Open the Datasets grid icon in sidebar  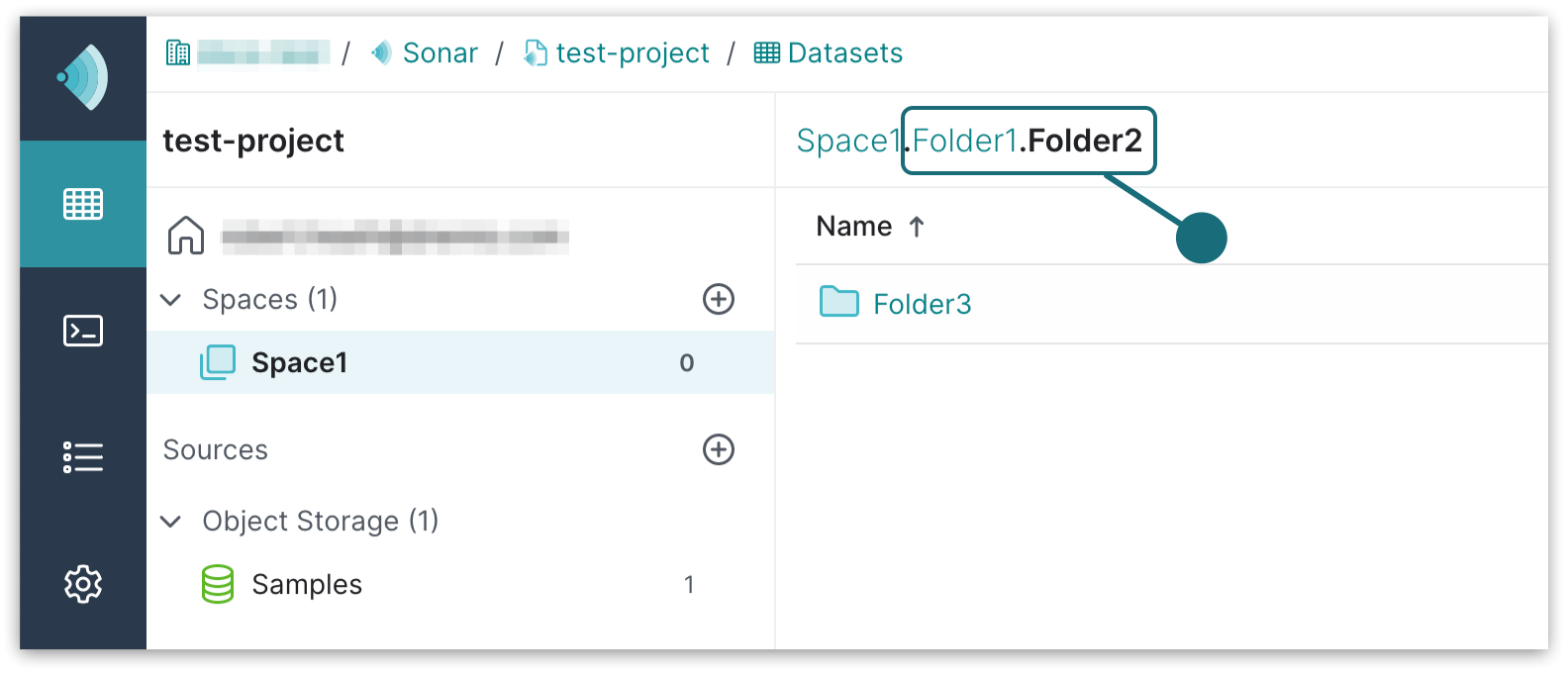click(83, 204)
